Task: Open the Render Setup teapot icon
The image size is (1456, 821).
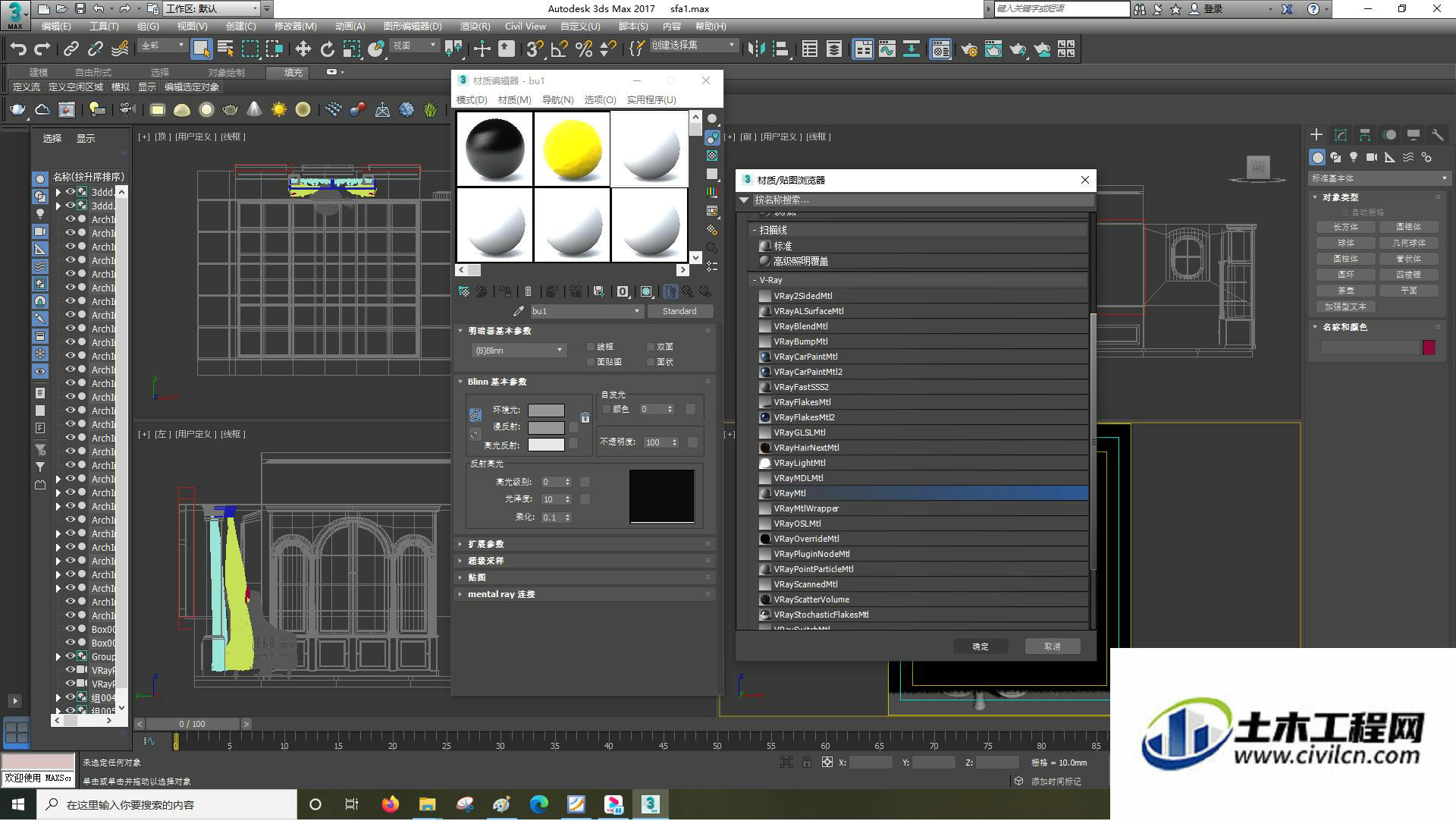Action: 969,49
